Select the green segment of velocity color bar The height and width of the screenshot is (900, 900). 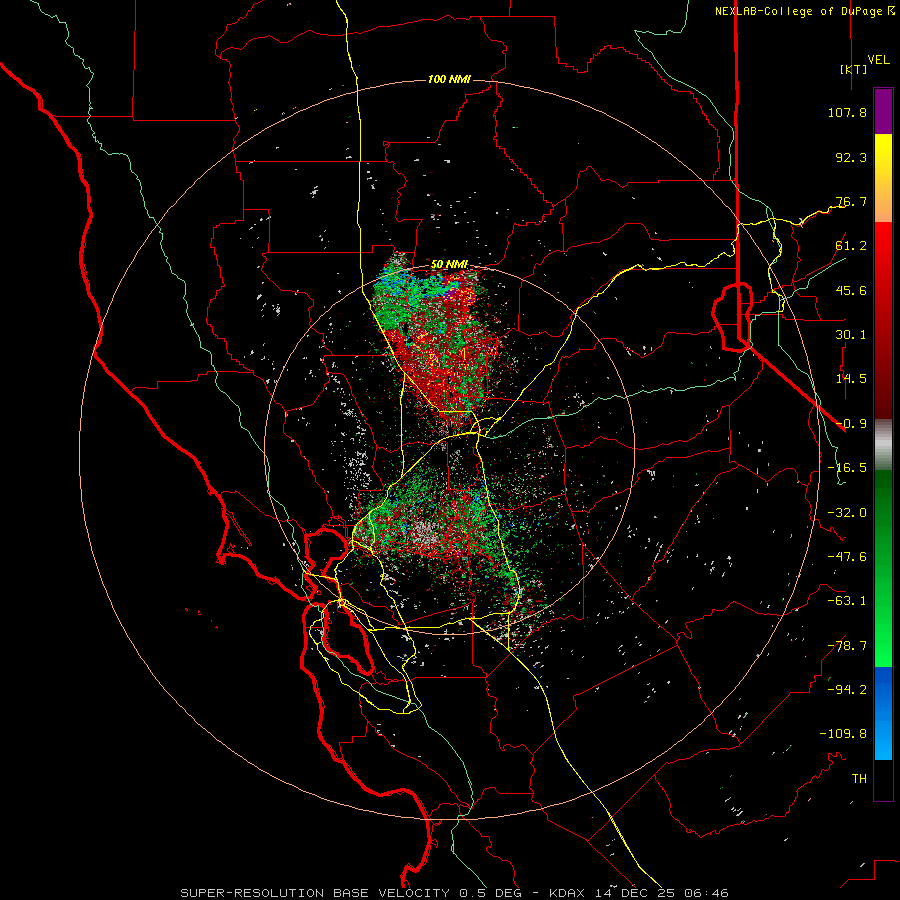coord(883,568)
